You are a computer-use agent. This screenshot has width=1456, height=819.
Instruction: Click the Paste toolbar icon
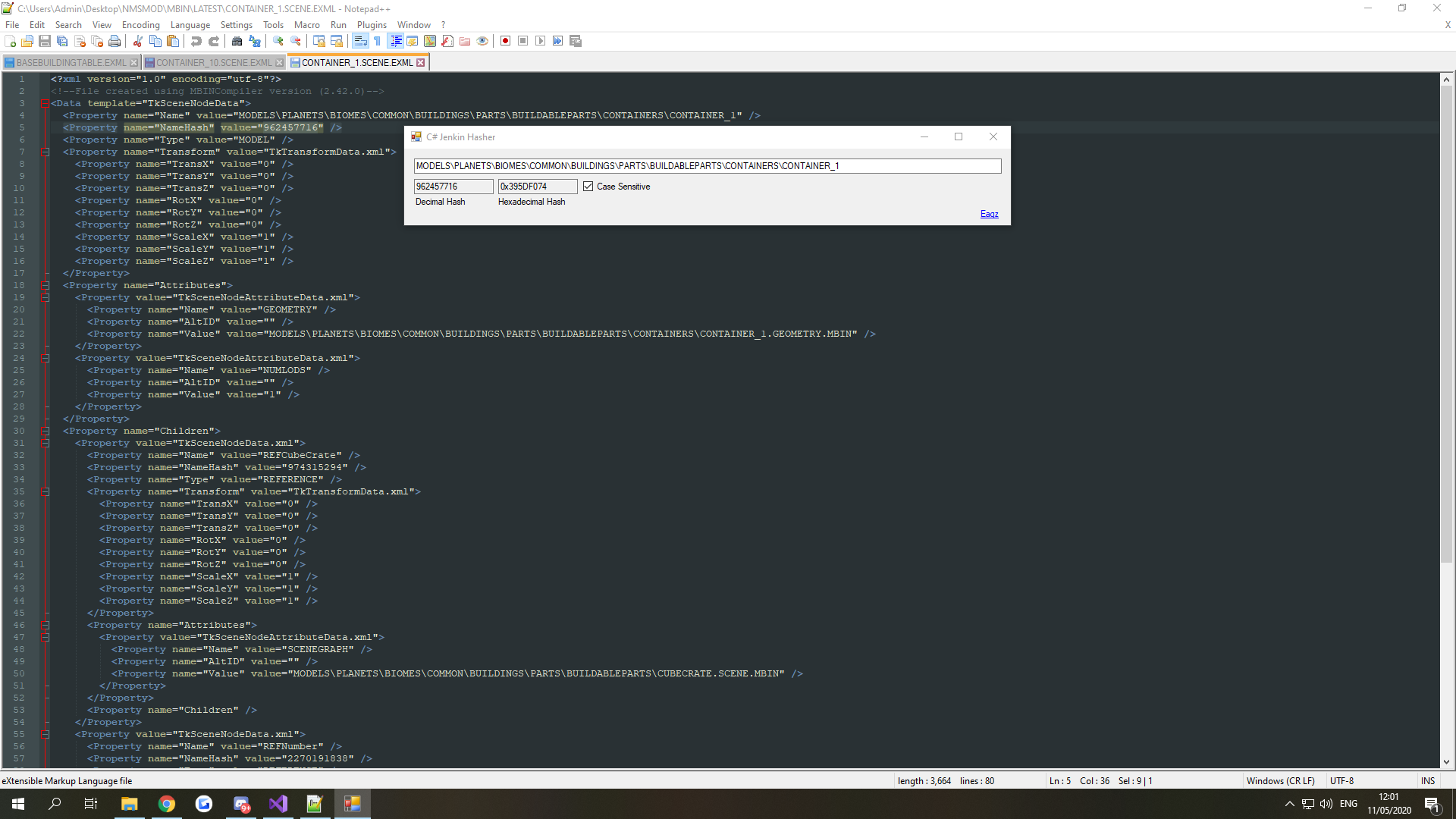173,41
